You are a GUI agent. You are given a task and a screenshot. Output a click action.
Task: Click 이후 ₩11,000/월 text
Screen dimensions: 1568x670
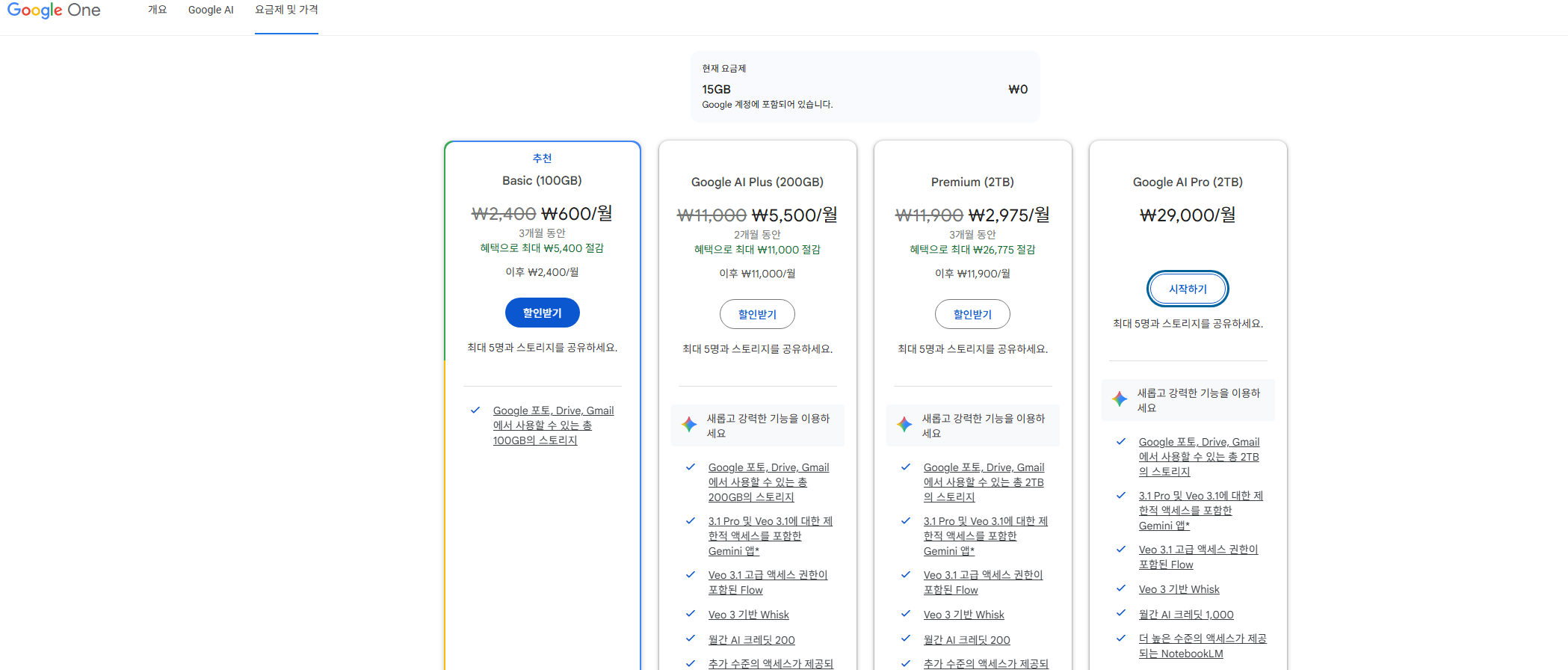(757, 274)
